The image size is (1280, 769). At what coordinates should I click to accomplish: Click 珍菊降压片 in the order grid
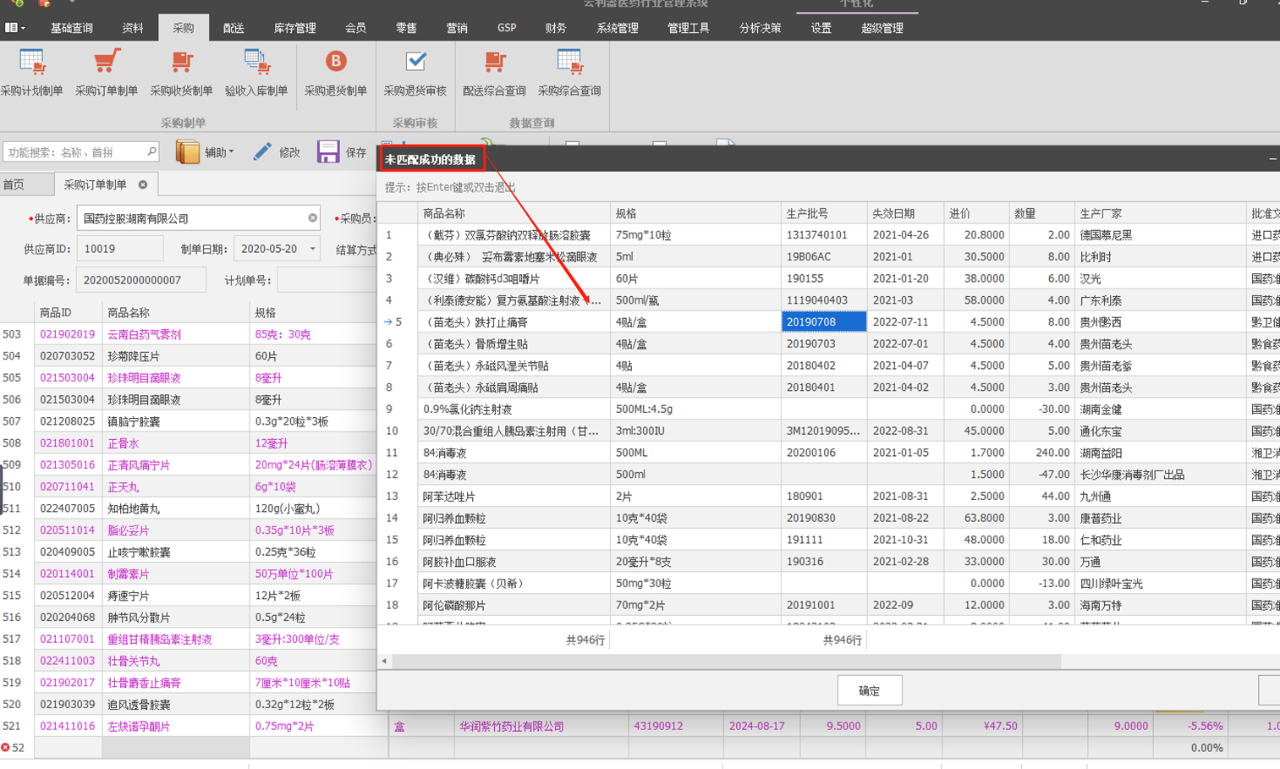(133, 356)
